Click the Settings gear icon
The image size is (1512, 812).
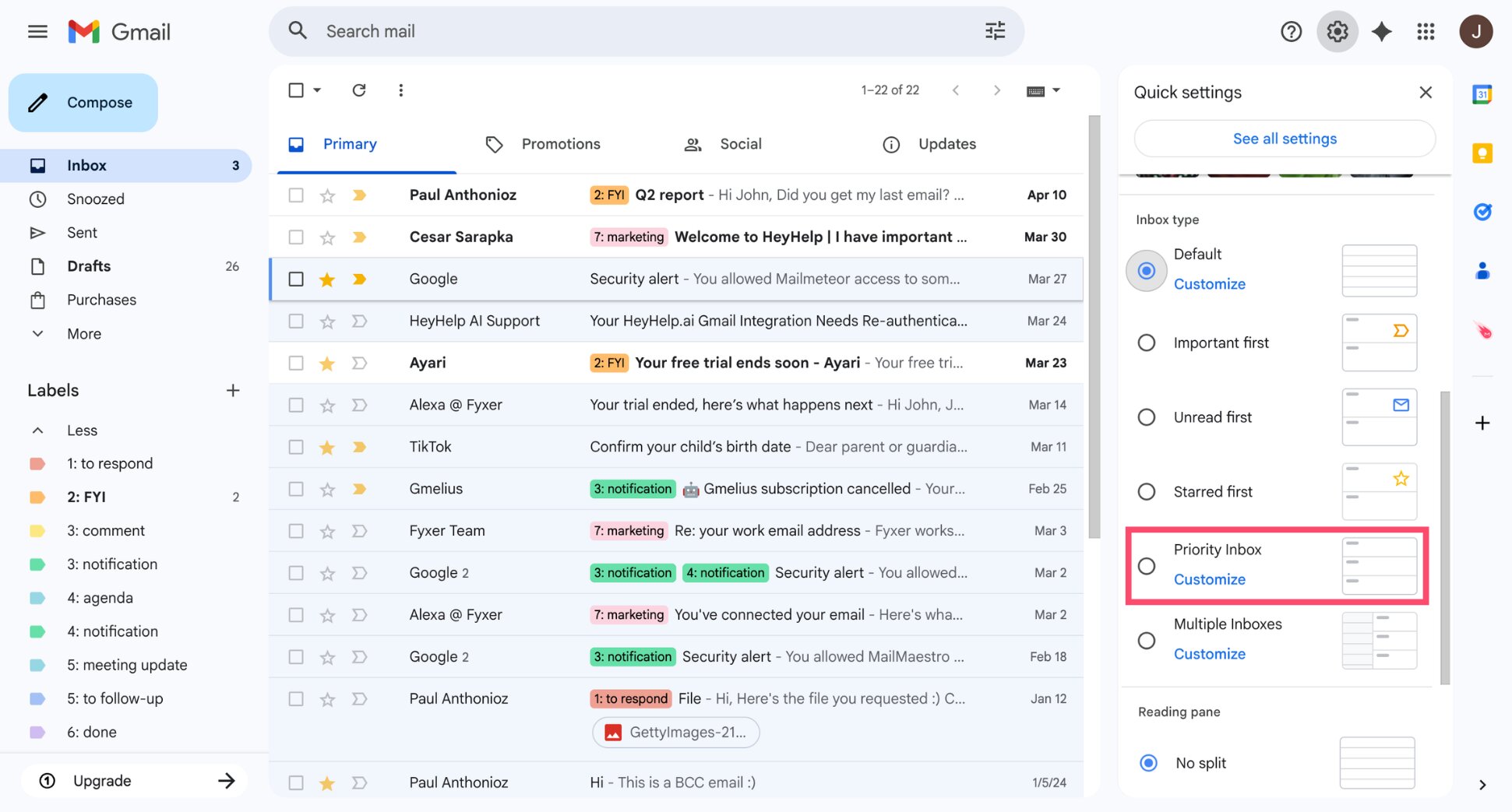[1337, 32]
